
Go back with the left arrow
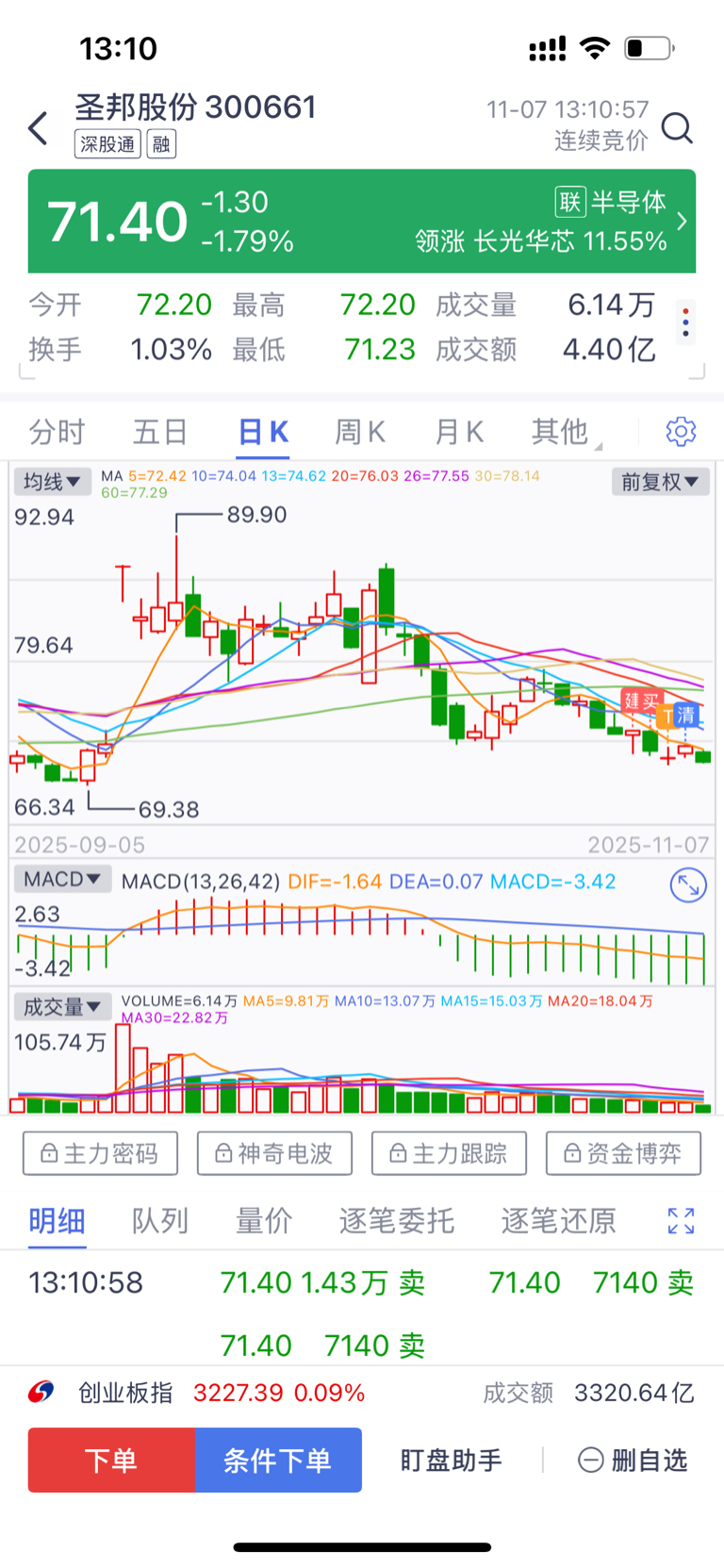point(38,127)
